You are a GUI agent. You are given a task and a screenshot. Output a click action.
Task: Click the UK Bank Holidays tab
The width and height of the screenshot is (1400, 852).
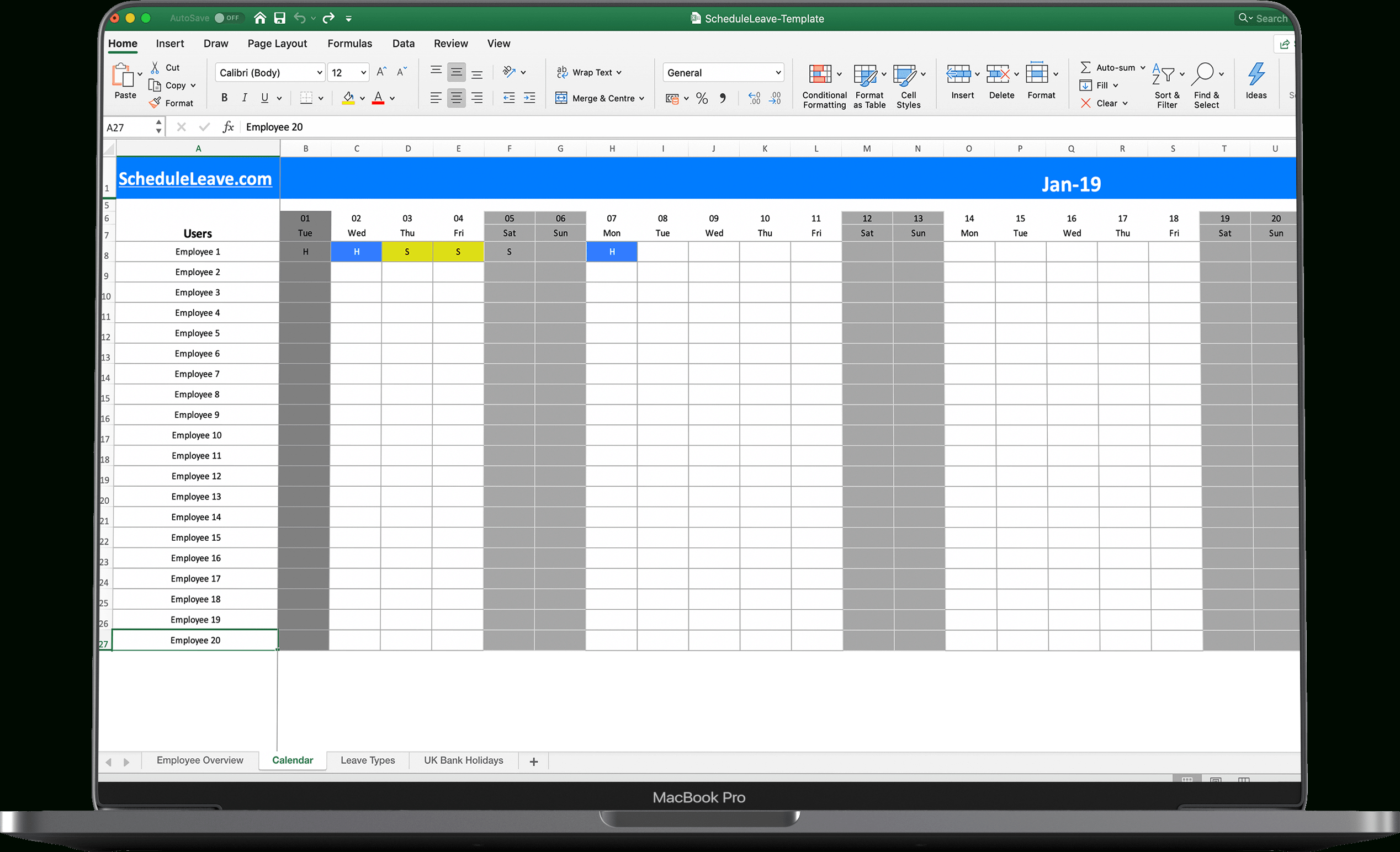463,760
